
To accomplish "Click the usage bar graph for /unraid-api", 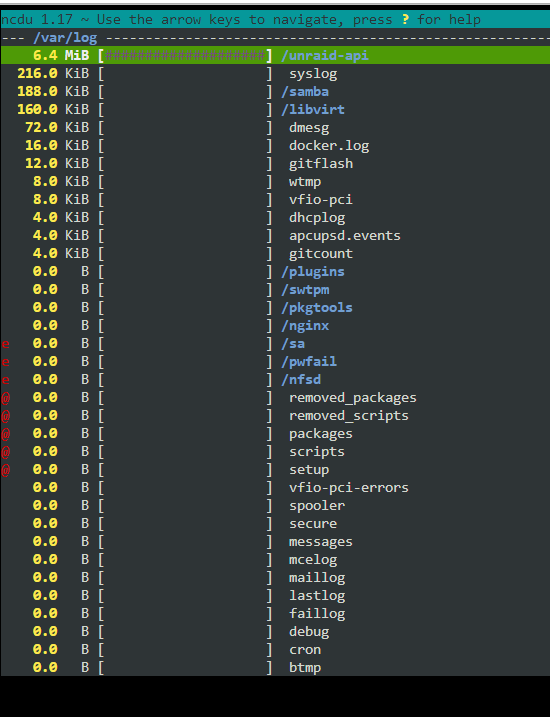I will tap(185, 56).
